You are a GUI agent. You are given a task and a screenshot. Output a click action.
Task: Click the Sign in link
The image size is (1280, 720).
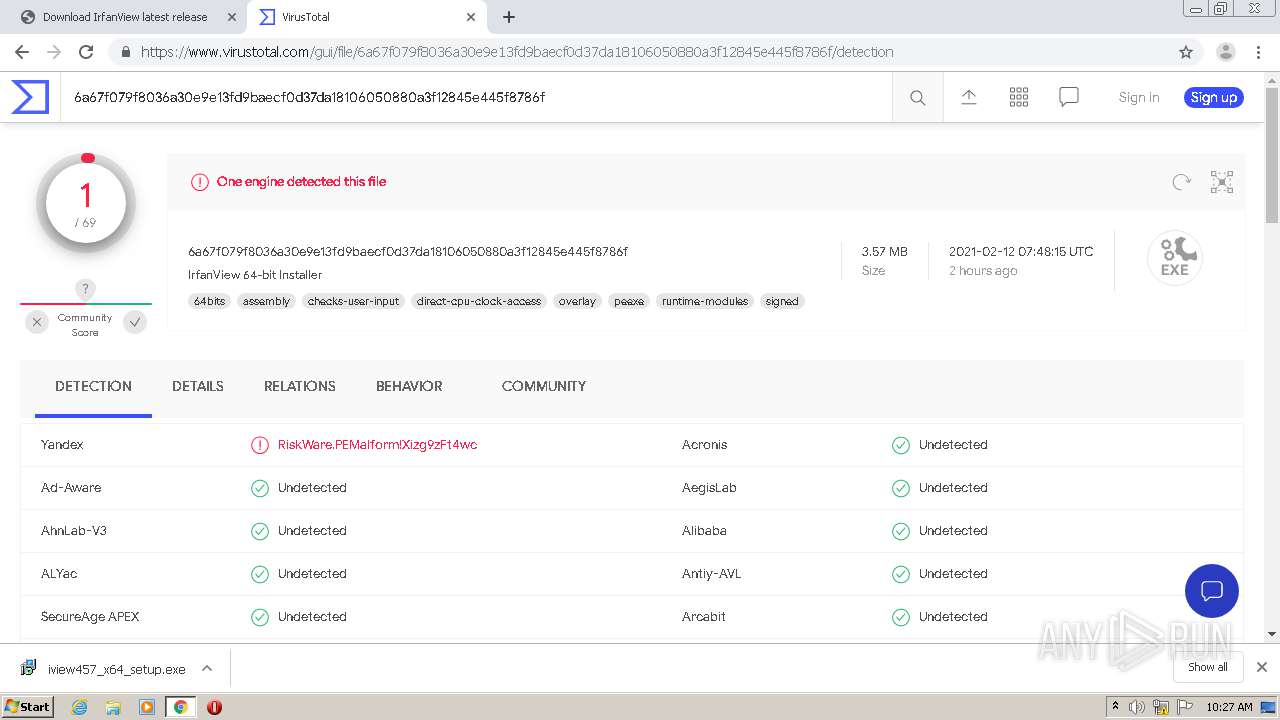point(1139,97)
